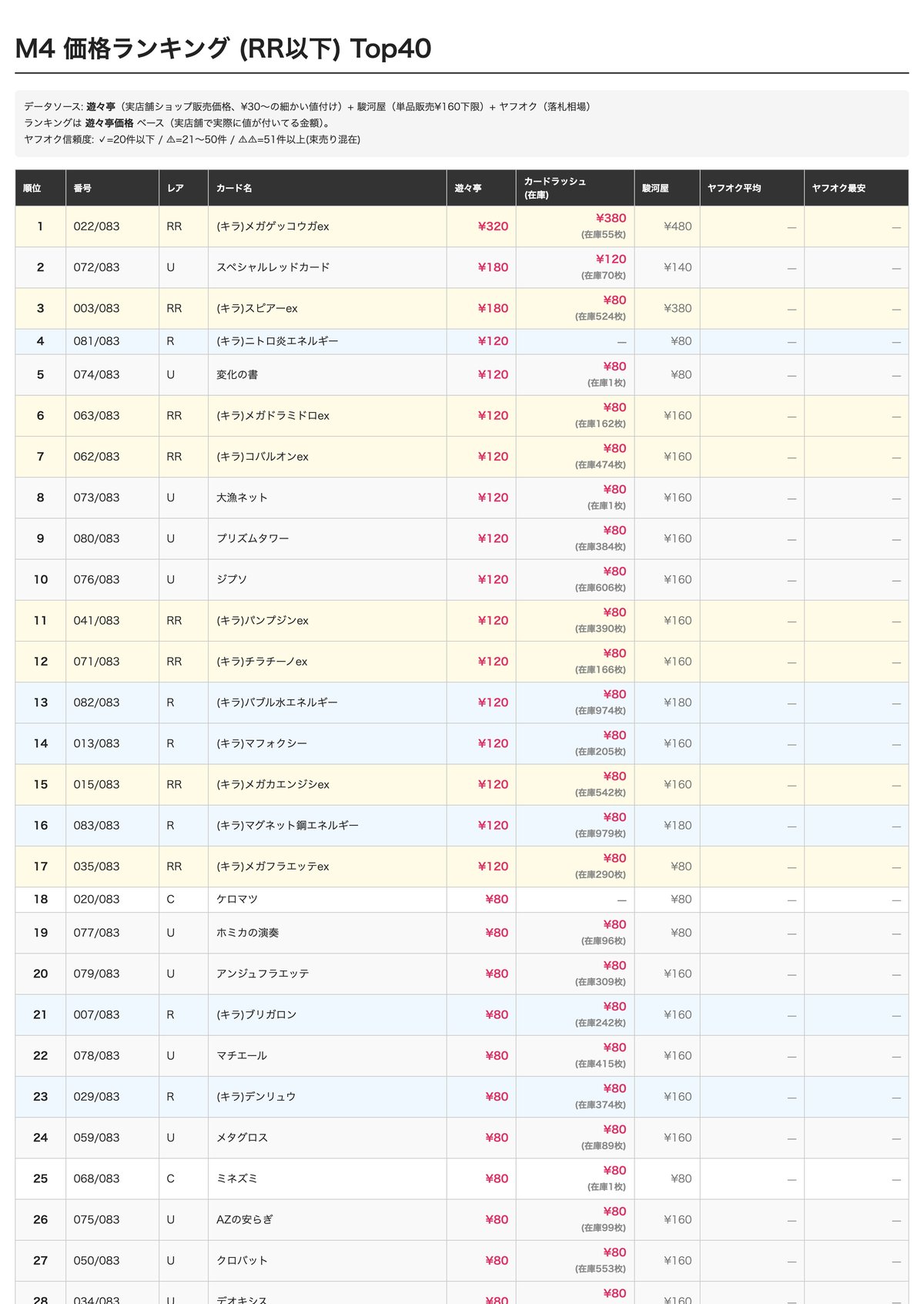Click card name (キラ)メガフラエッテex
Image resolution: width=924 pixels, height=1304 pixels.
click(x=273, y=867)
